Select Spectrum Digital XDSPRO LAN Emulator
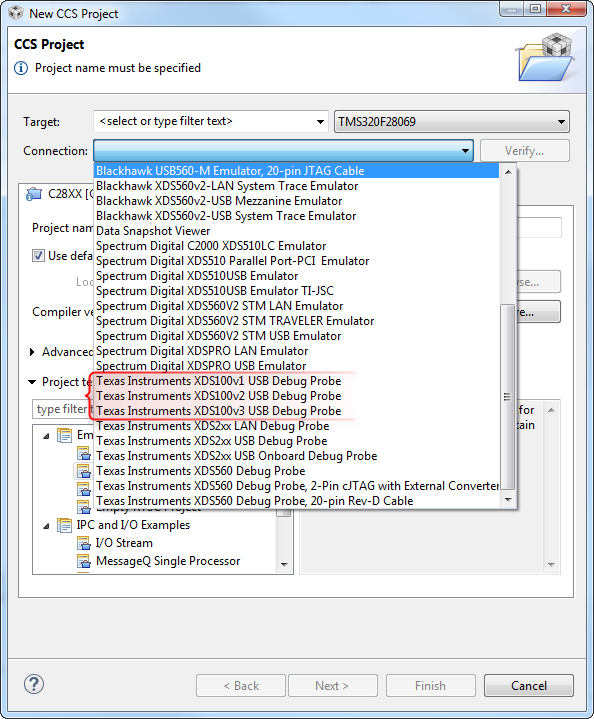 [x=296, y=351]
